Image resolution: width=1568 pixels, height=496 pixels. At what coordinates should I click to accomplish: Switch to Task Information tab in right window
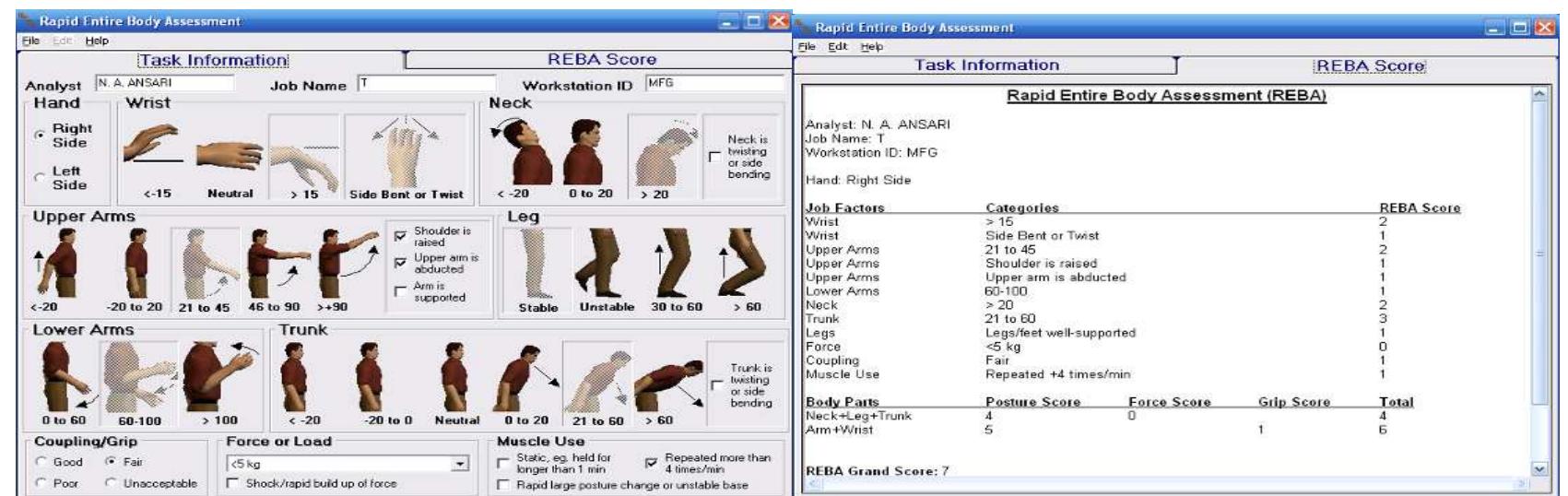[986, 65]
